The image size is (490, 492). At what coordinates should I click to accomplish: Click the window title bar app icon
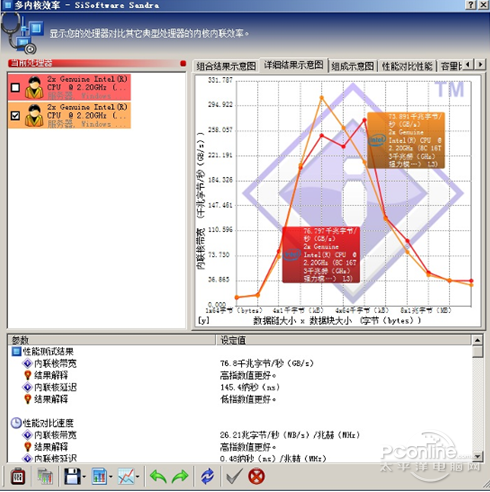tap(7, 5)
